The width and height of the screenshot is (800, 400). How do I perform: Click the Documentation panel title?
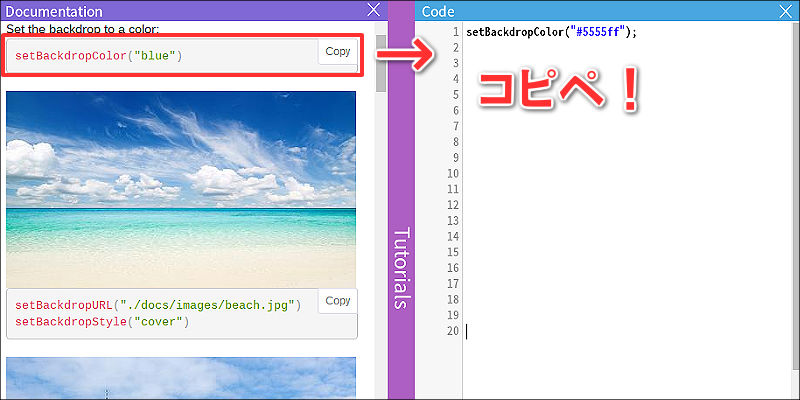pos(54,11)
